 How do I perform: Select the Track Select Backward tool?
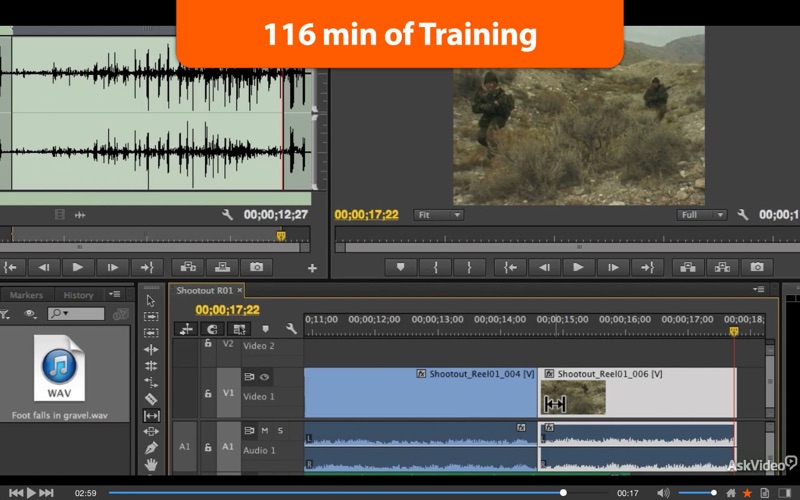tap(151, 333)
